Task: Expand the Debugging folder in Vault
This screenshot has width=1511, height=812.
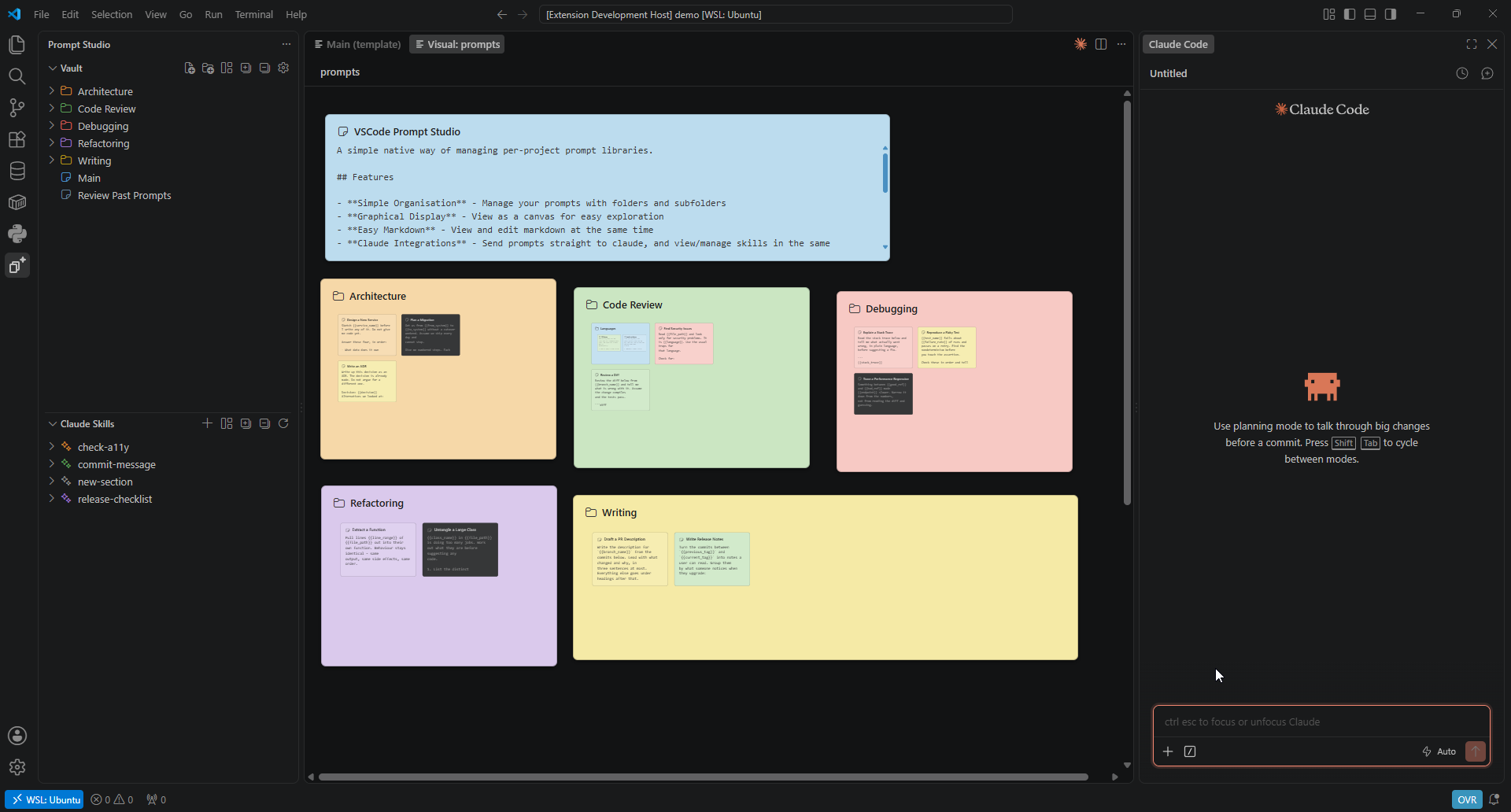Action: [x=52, y=126]
